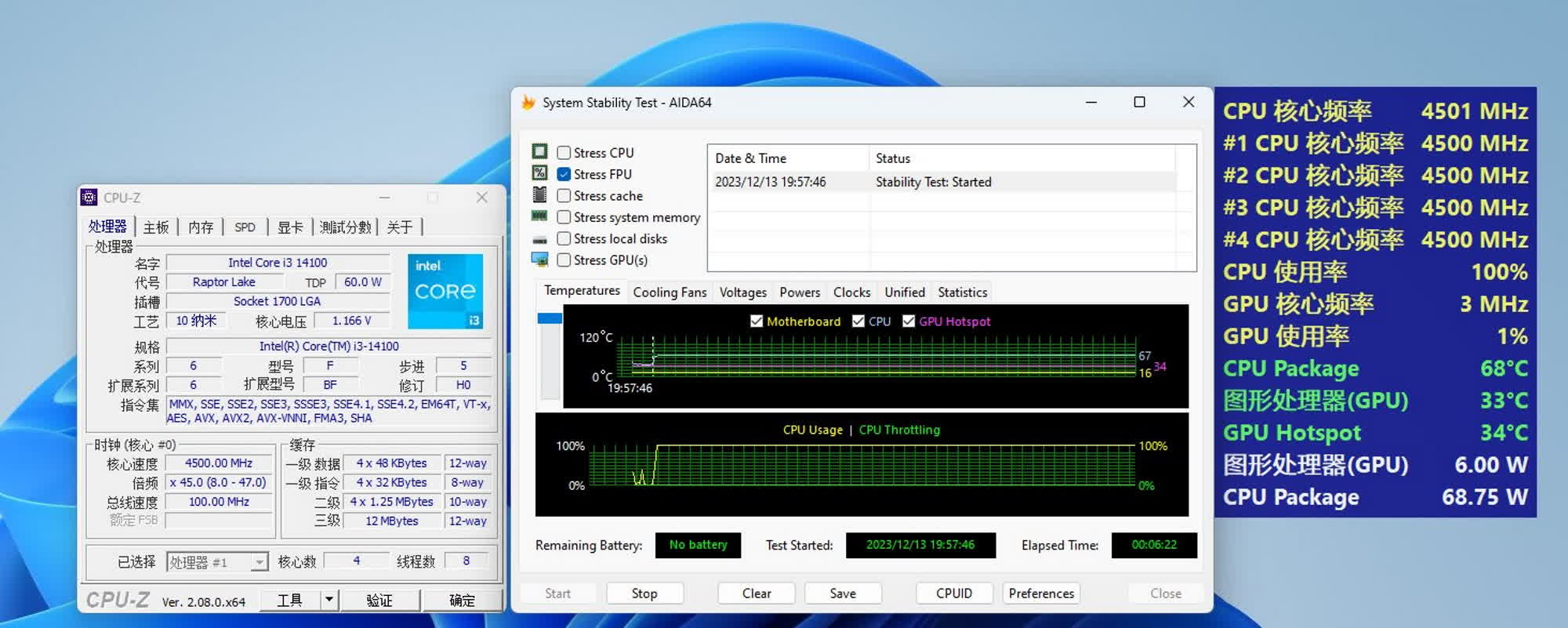Minimize the CPU-Z window
Viewport: 1568px width, 628px height.
coord(384,198)
